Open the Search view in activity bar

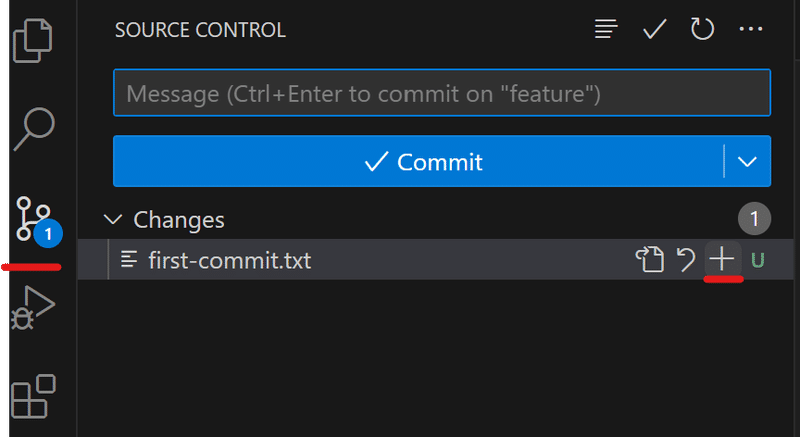(34, 129)
